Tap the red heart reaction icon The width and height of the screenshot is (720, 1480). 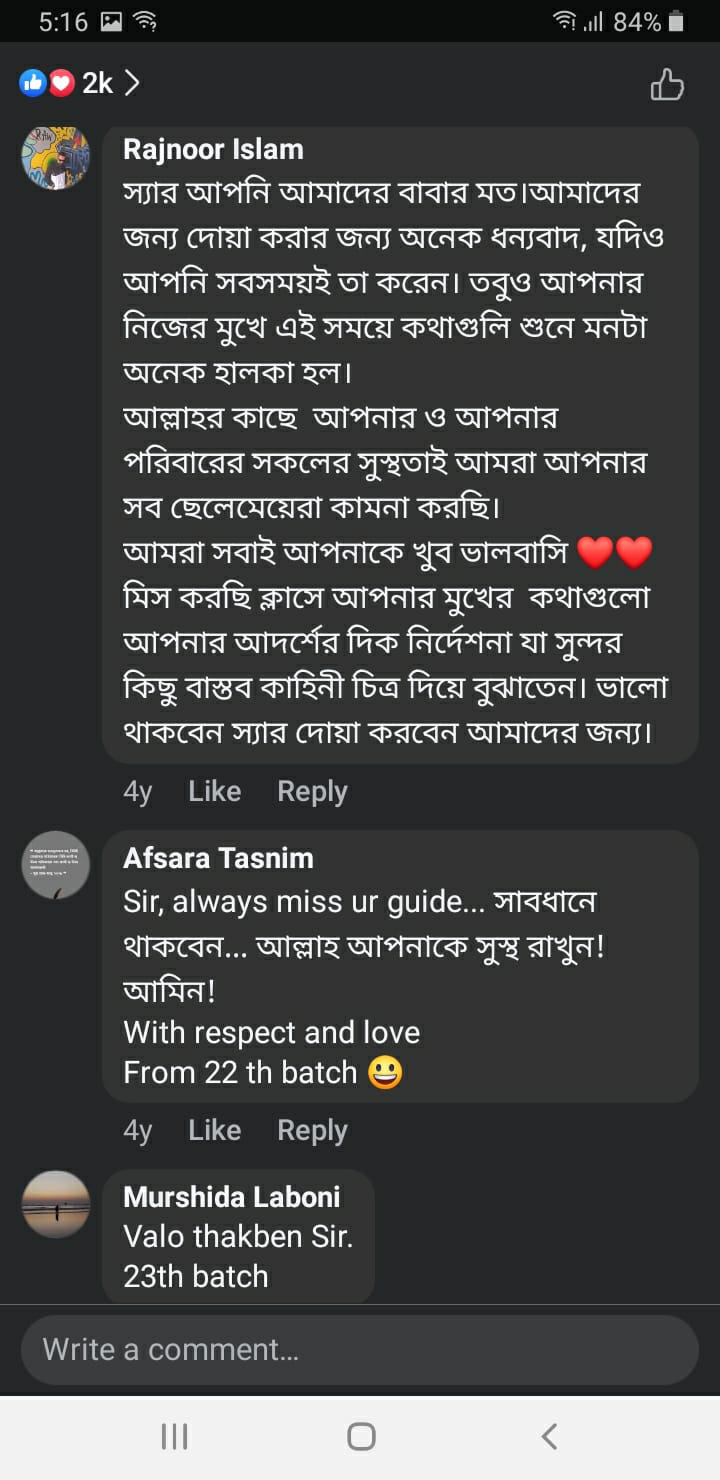(x=62, y=84)
